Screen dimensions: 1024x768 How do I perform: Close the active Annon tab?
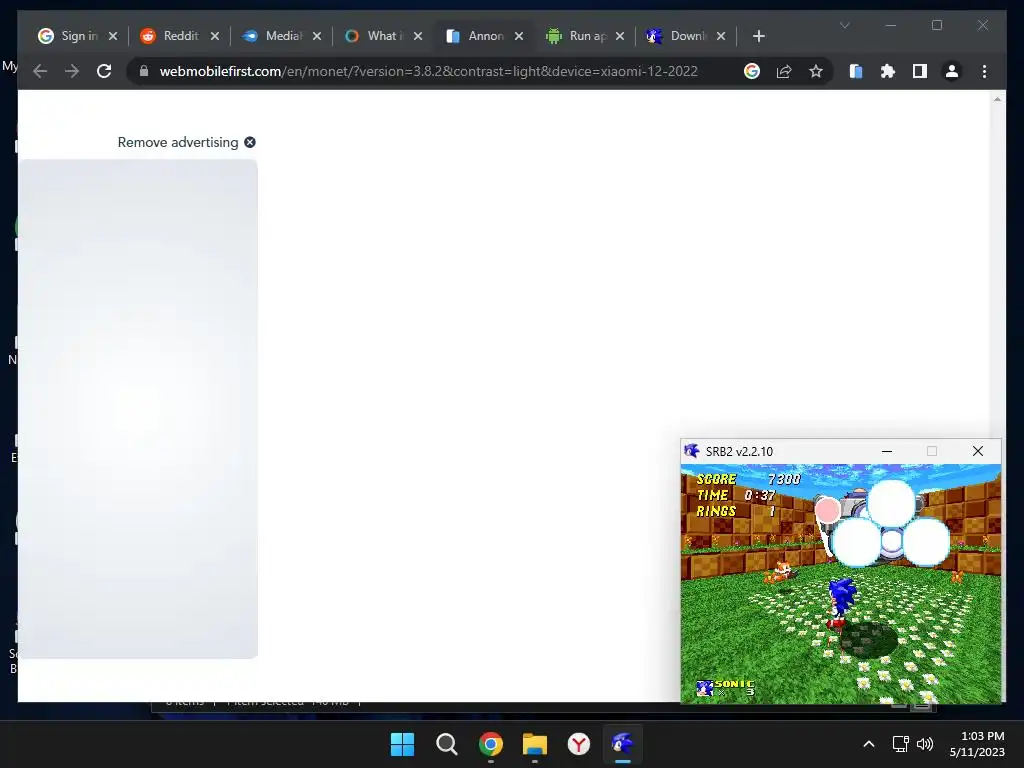pos(519,36)
